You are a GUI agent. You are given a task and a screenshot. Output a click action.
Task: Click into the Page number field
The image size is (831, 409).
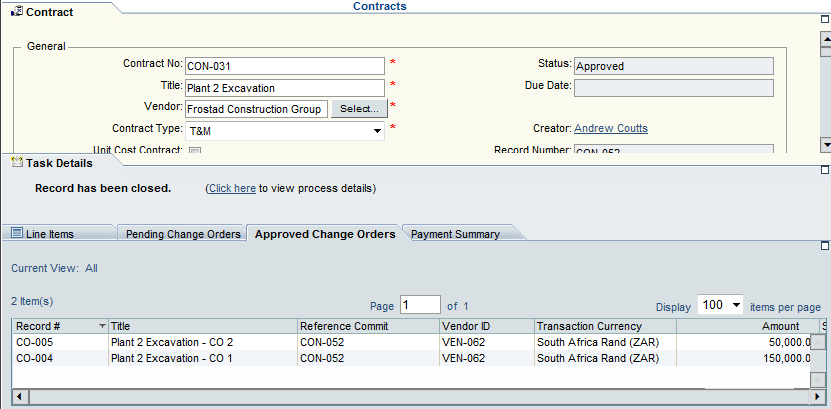(x=420, y=305)
